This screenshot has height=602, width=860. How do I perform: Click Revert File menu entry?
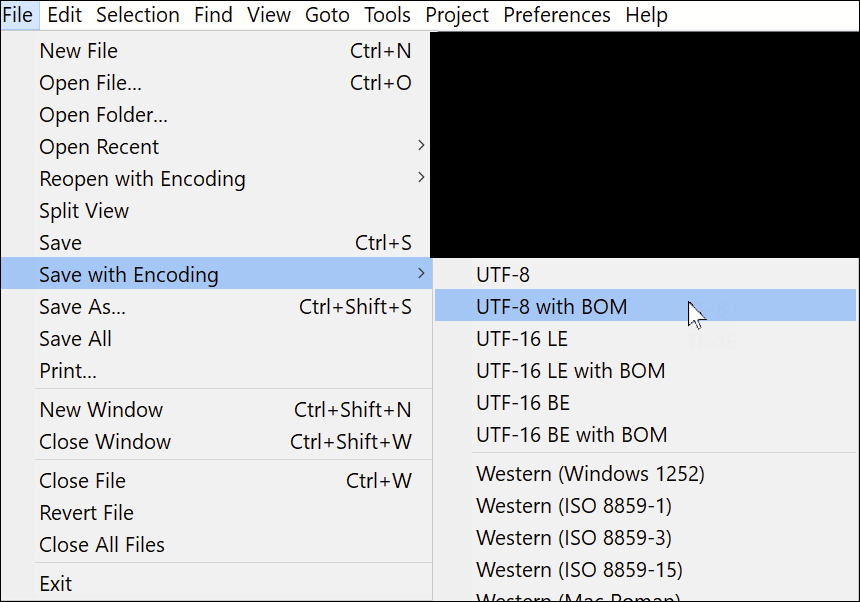[86, 513]
